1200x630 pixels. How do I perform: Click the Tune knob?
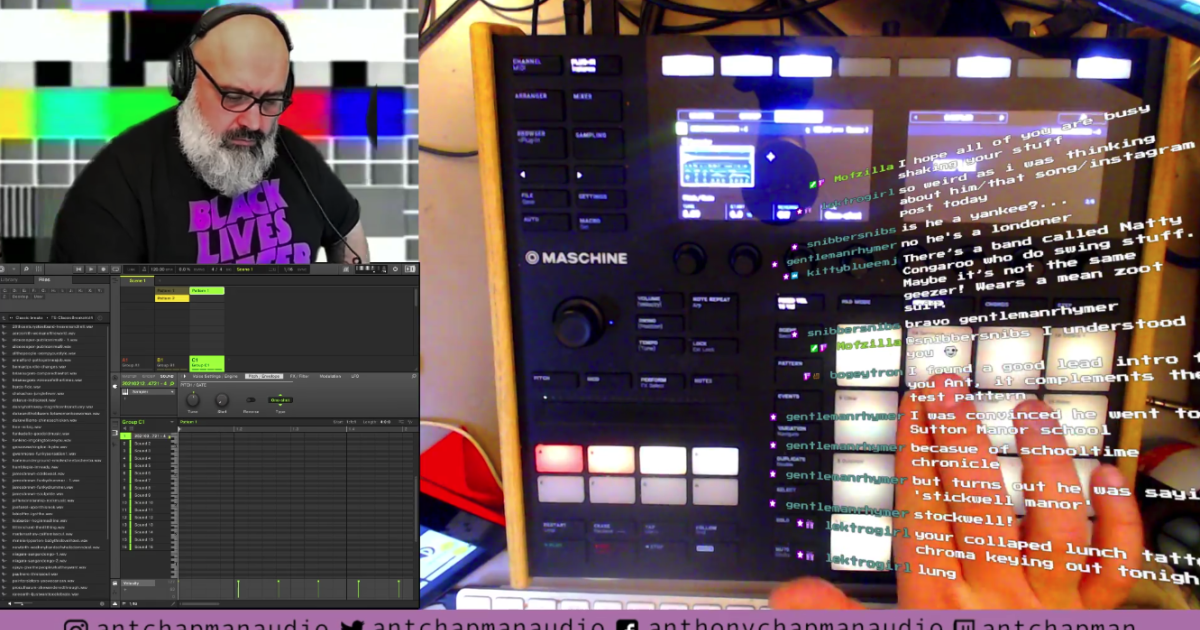click(192, 400)
